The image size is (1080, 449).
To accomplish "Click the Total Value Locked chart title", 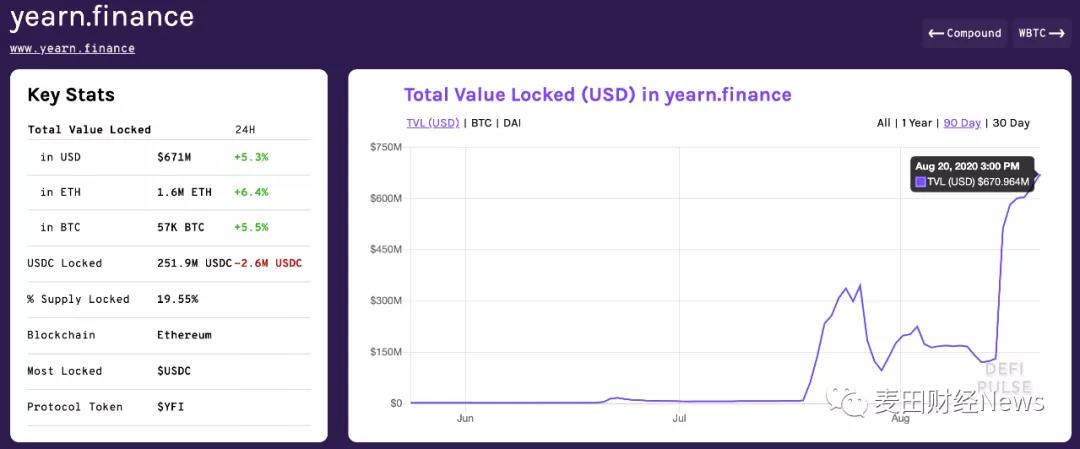I will (x=597, y=95).
